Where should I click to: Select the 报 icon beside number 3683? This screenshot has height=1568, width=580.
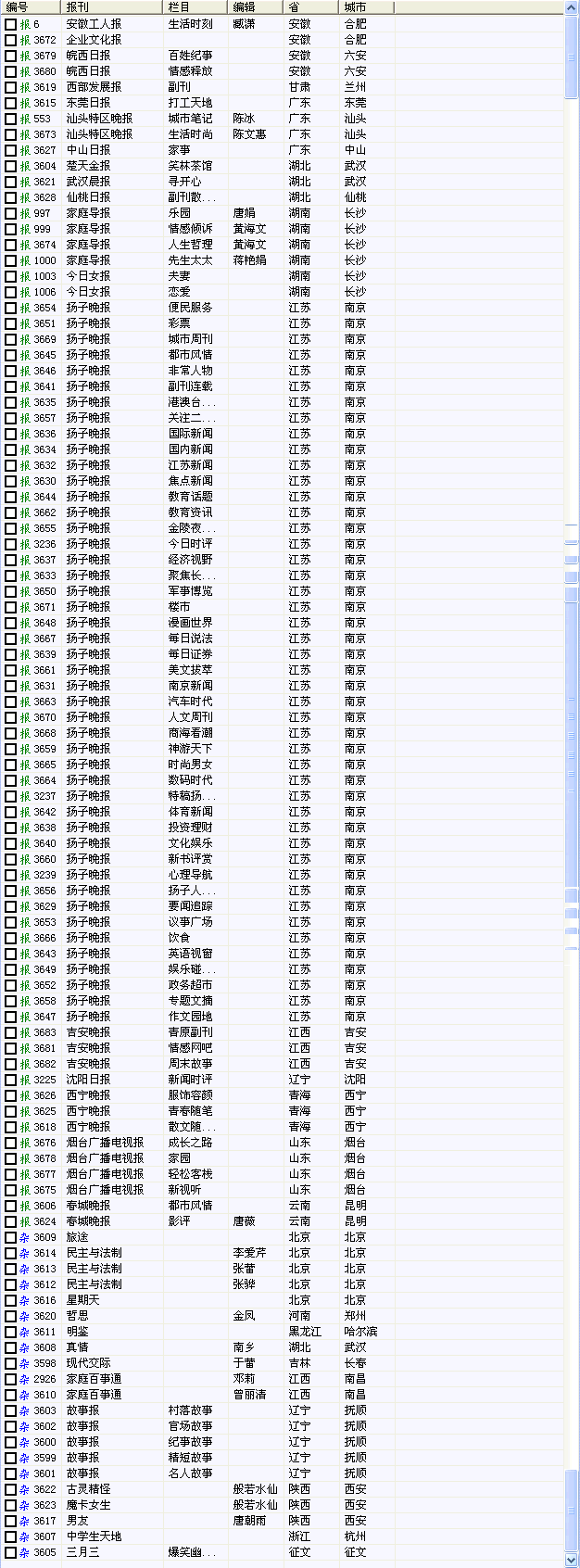click(25, 1032)
